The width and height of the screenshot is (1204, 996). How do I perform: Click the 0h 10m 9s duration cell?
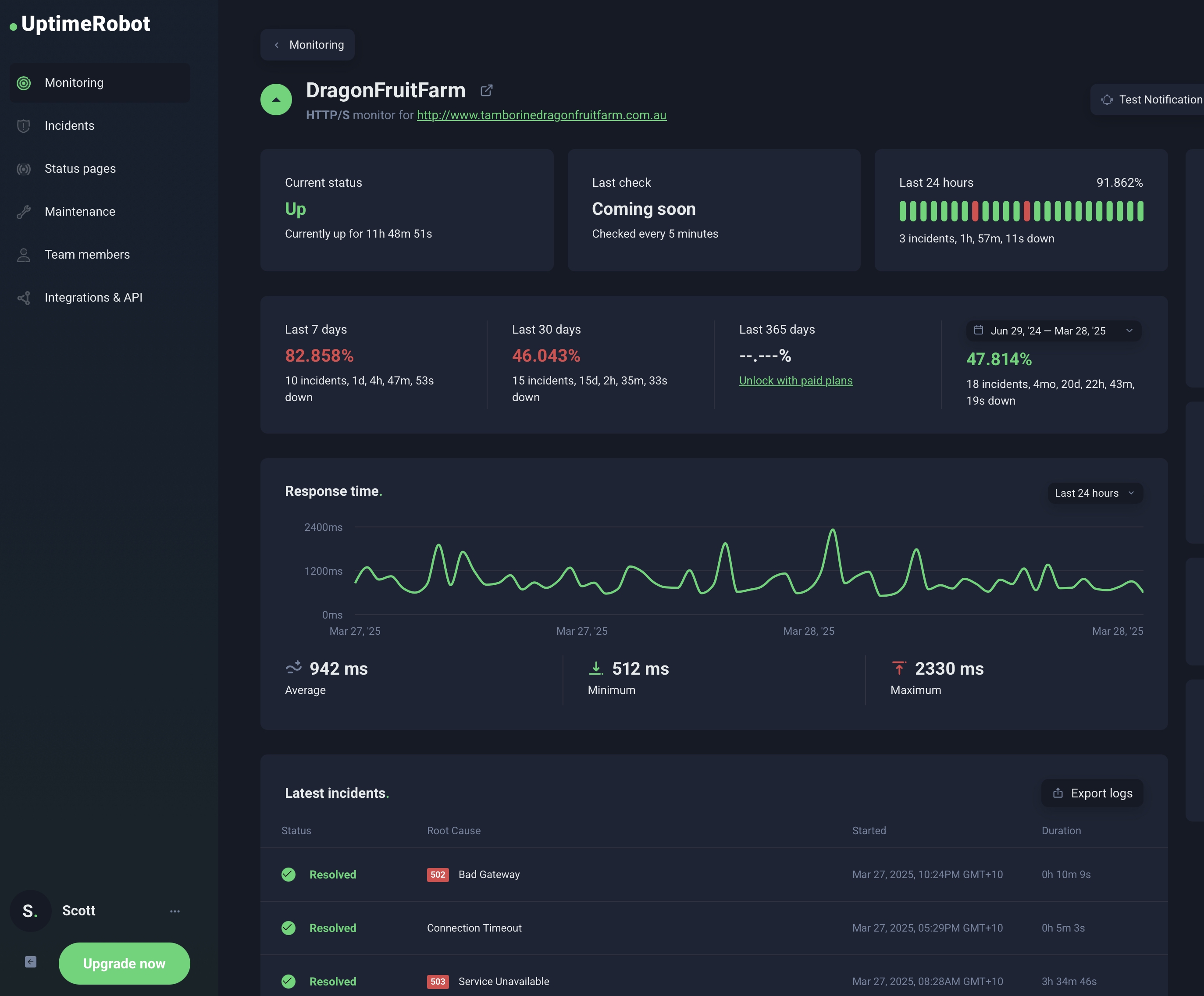[x=1066, y=875]
